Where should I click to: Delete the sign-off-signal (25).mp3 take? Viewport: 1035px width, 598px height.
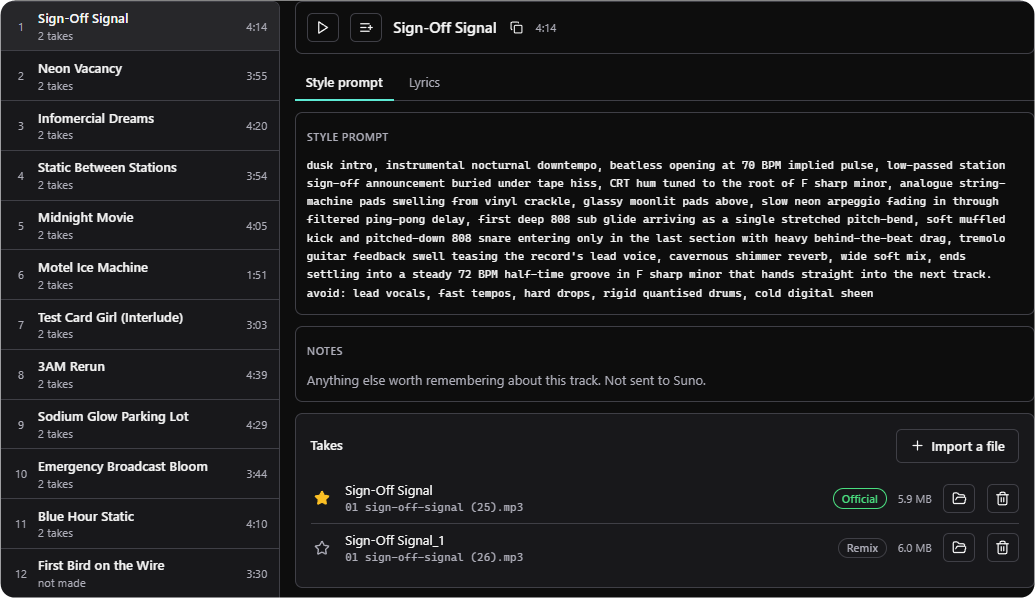[1002, 498]
